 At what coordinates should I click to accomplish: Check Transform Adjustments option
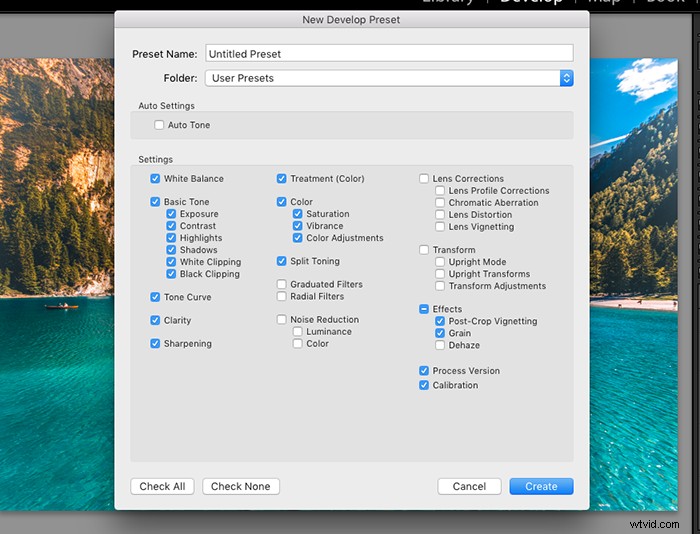pyautogui.click(x=440, y=286)
